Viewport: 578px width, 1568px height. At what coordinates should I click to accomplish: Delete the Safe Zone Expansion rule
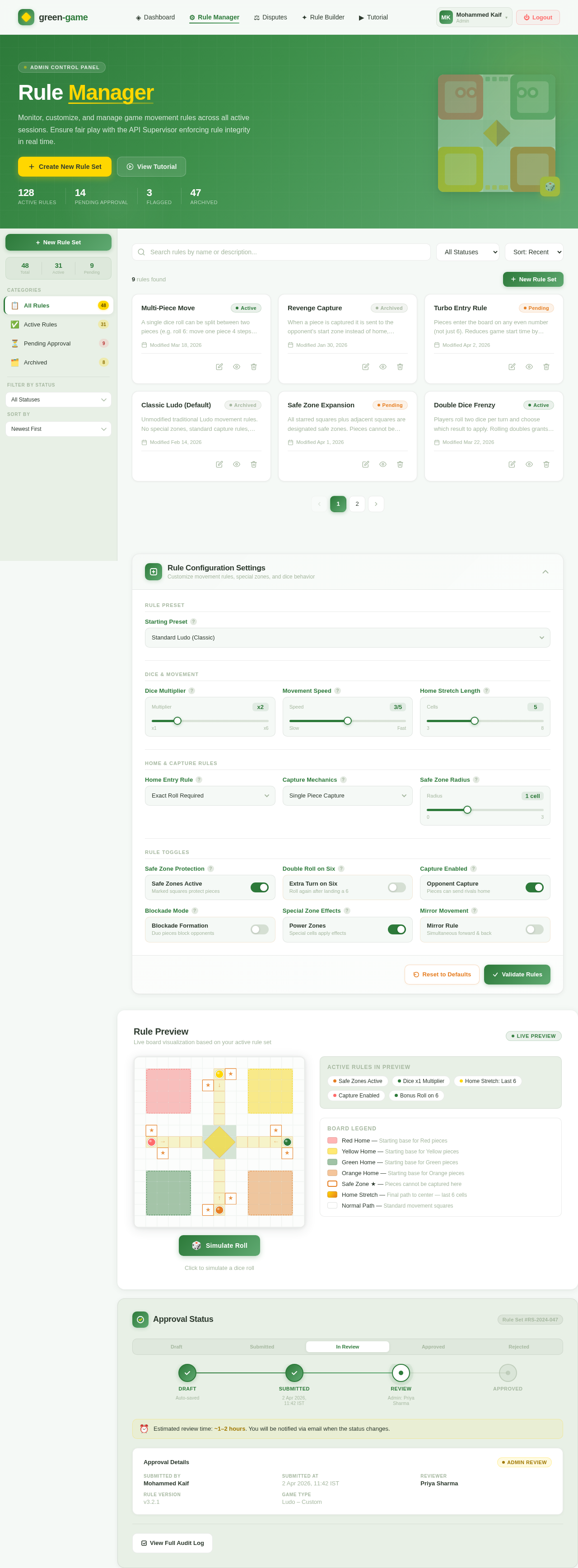[400, 464]
